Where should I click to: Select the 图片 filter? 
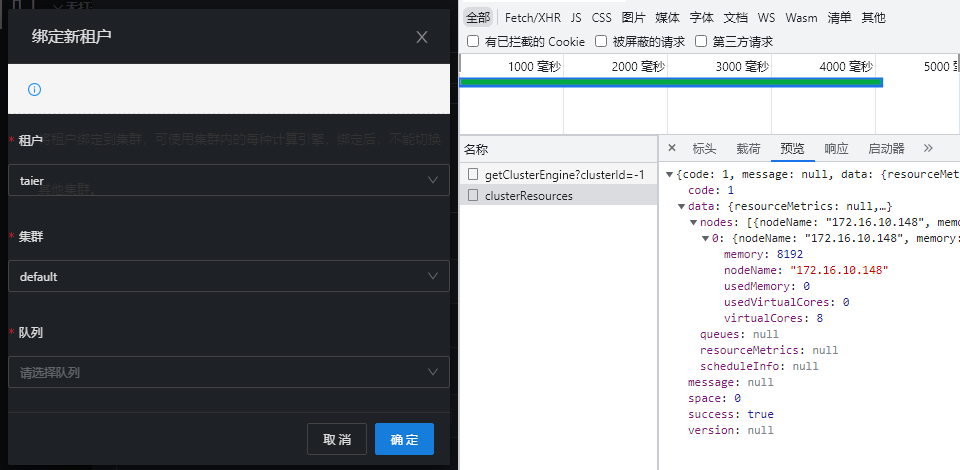coord(633,18)
